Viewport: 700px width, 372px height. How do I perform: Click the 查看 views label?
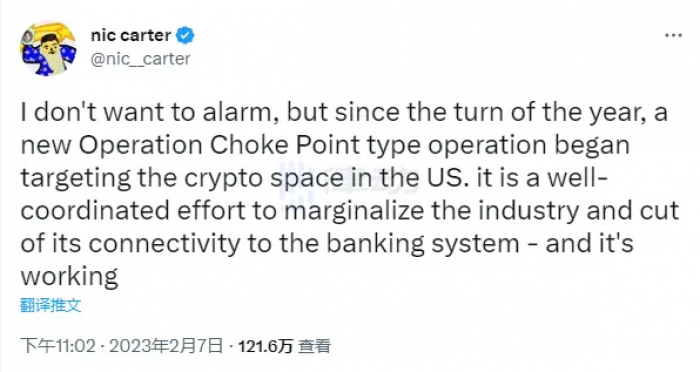[x=314, y=346]
